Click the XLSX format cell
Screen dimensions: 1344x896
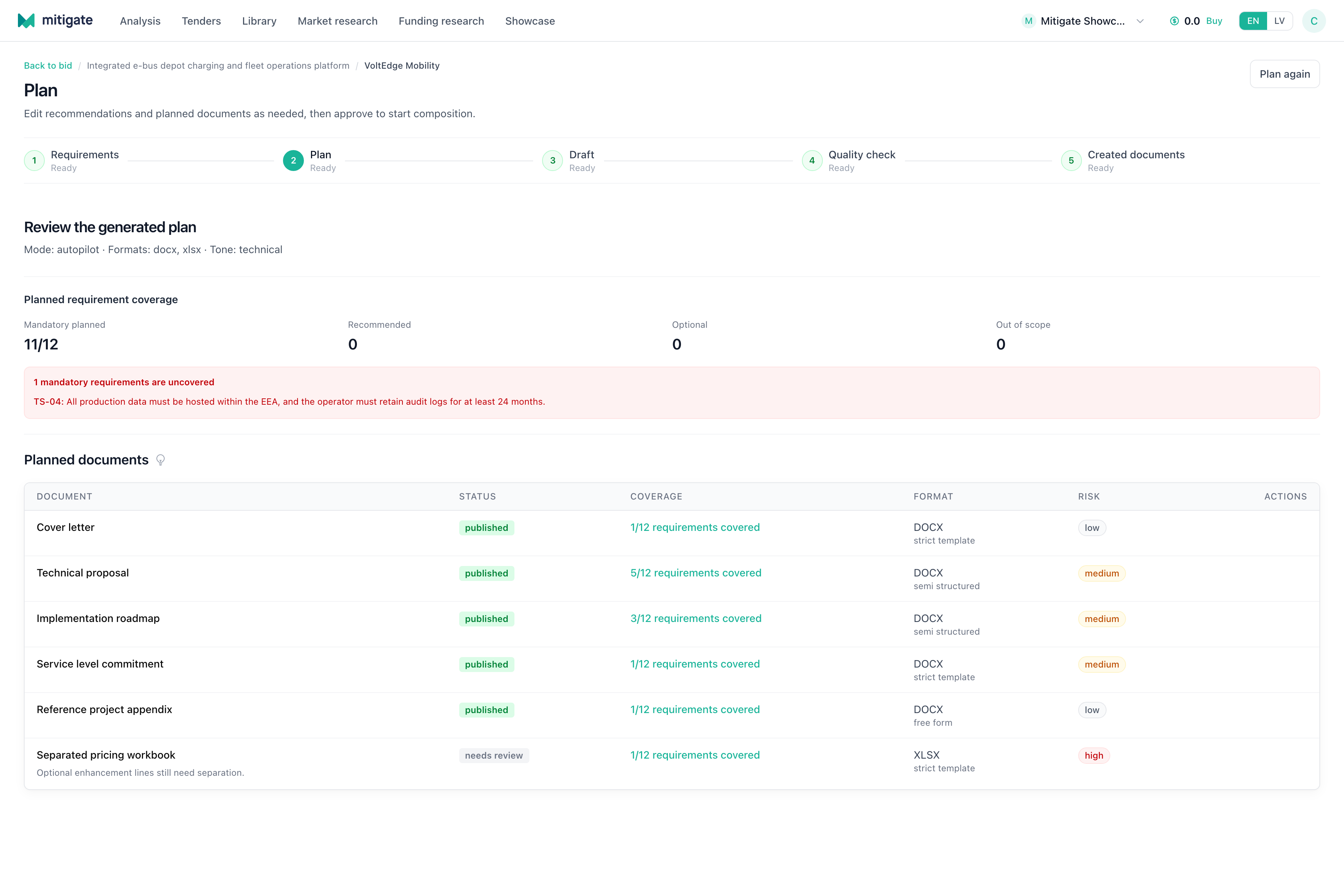[x=944, y=761]
